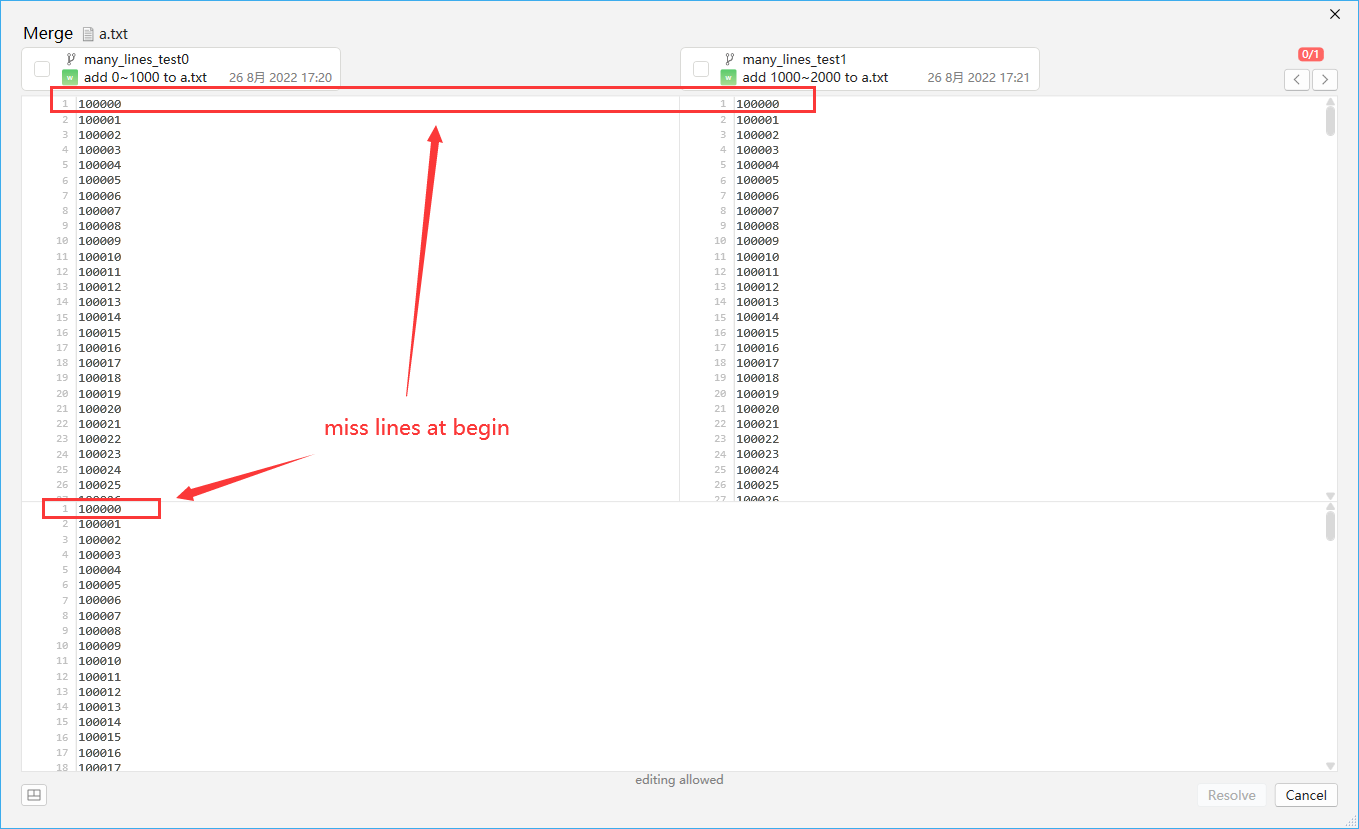
Task: Expand the many_lines_test0 commit details card
Action: [x=180, y=68]
